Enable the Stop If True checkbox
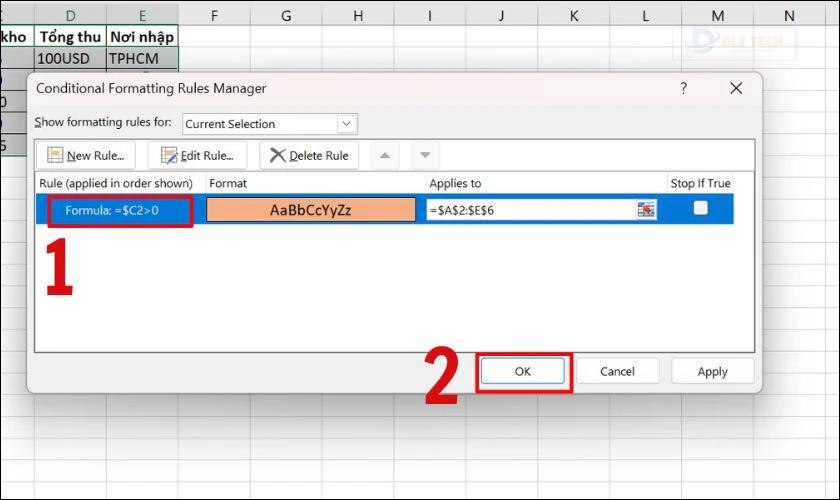 click(x=701, y=207)
